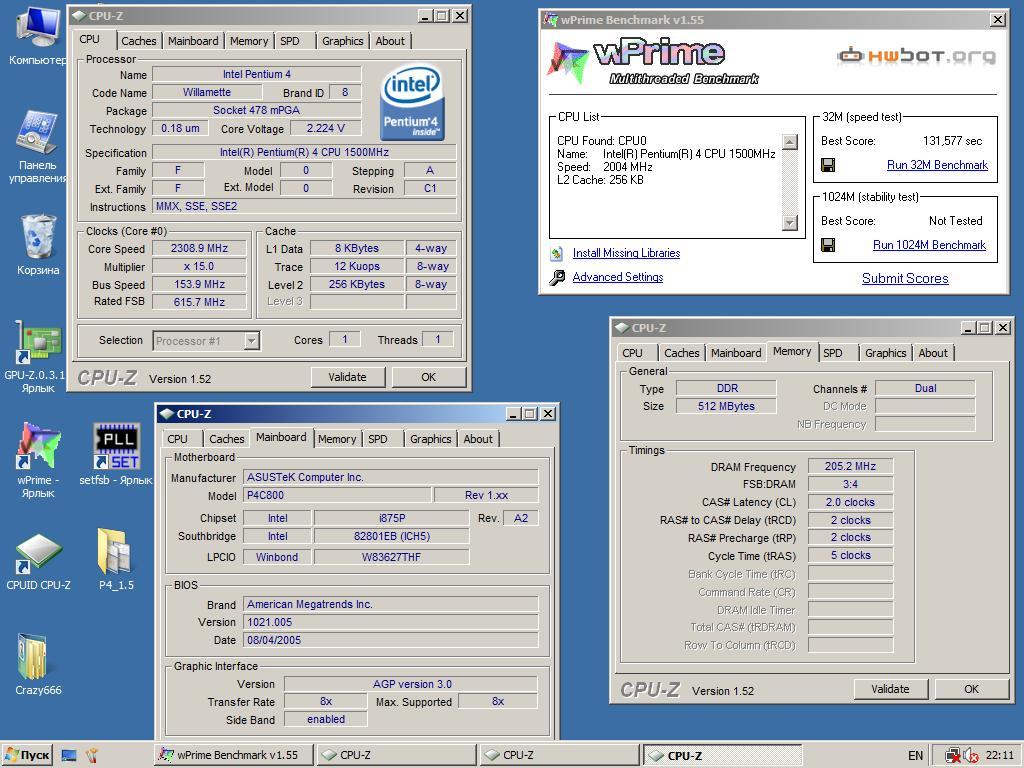1024x768 pixels.
Task: Click the Intel Pentium 4 logo badge
Action: coord(411,102)
